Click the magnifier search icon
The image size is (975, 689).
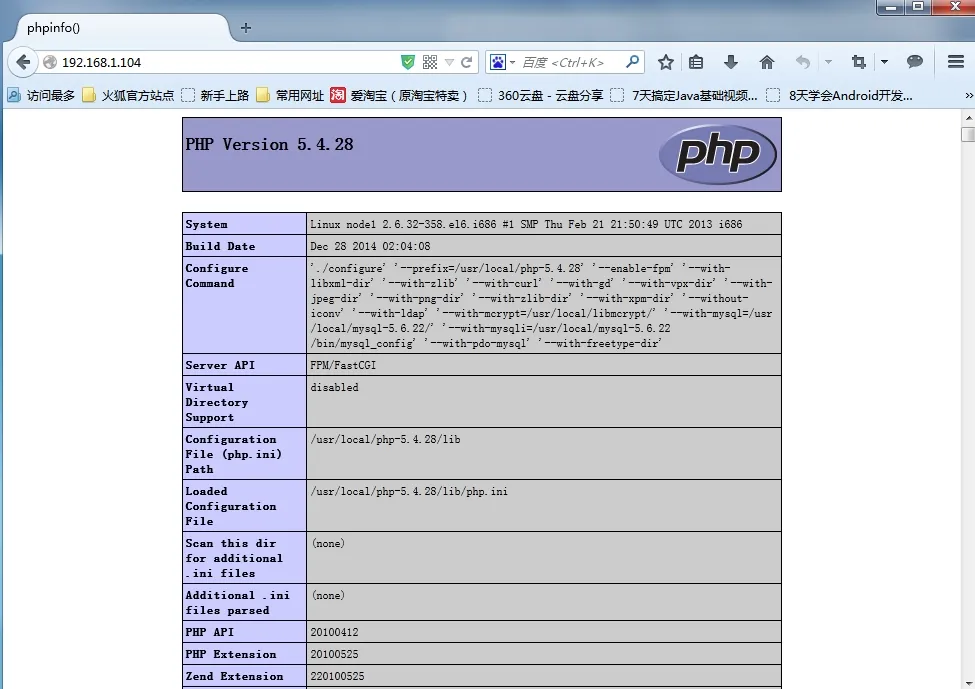(632, 62)
